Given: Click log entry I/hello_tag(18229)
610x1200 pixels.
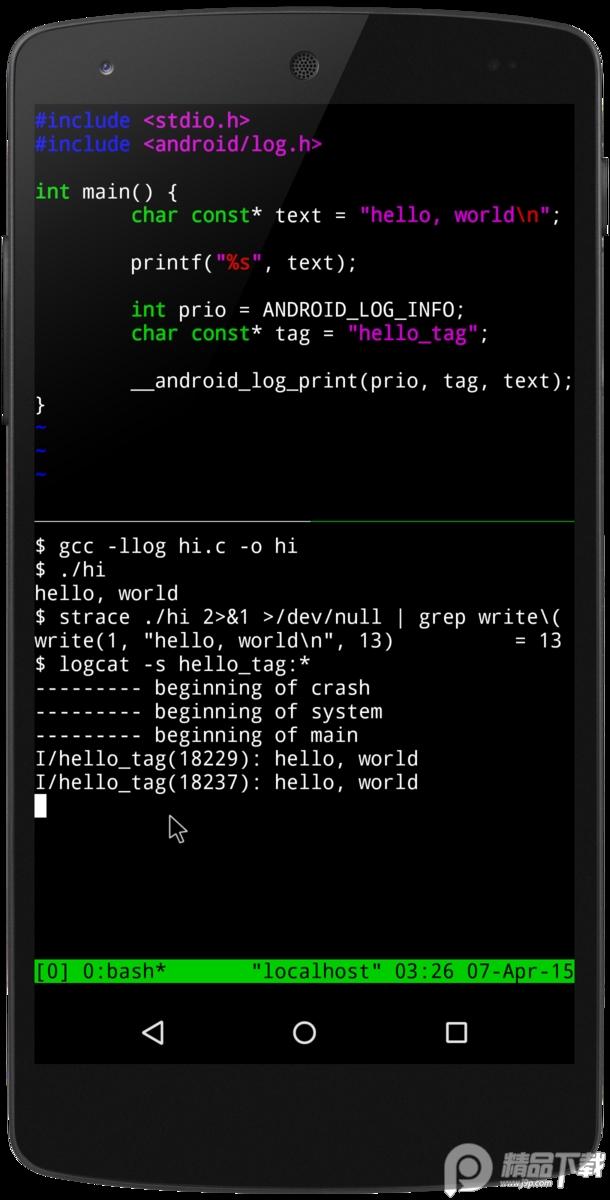Looking at the screenshot, I should (x=226, y=759).
